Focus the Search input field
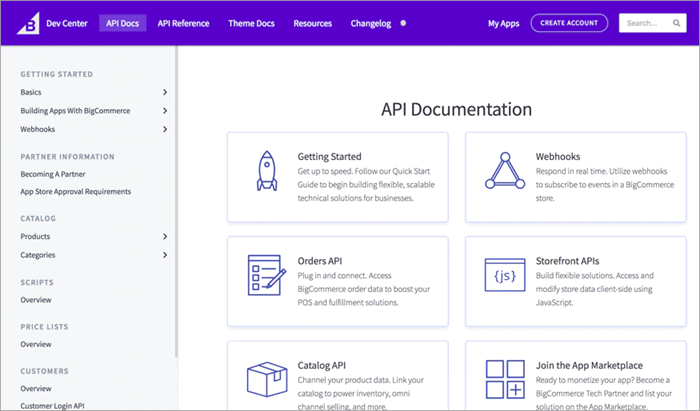Viewport: 700px width, 411px height. pos(653,23)
